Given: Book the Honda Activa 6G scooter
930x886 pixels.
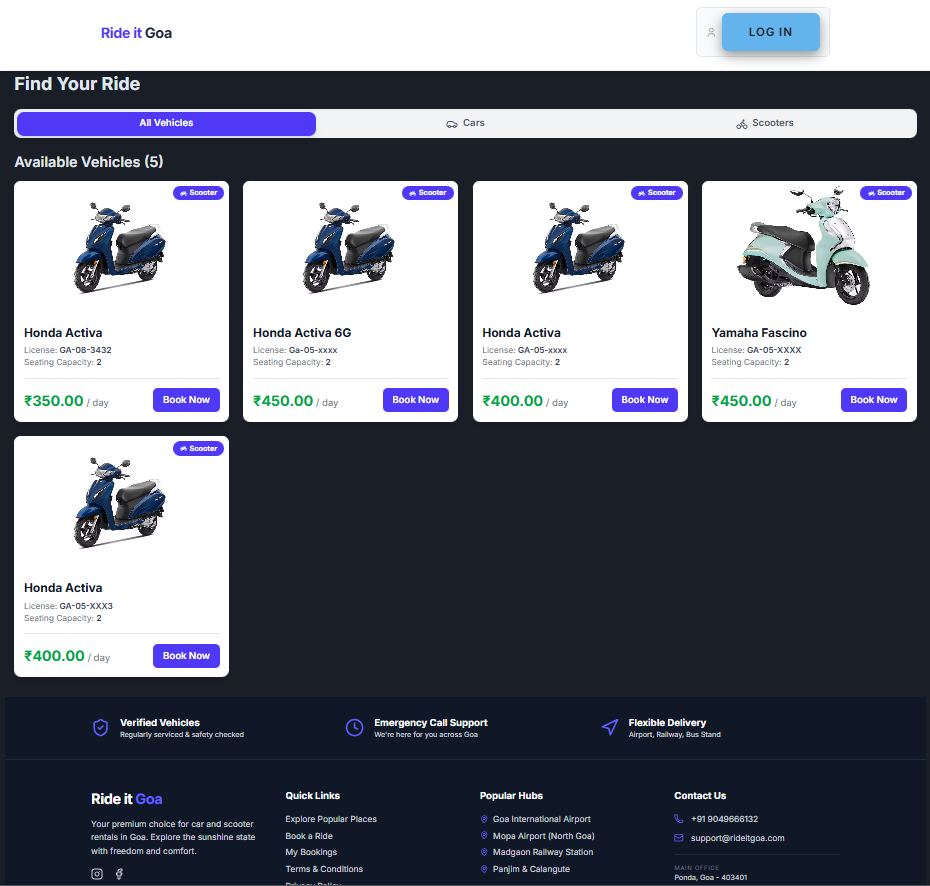Looking at the screenshot, I should (415, 400).
